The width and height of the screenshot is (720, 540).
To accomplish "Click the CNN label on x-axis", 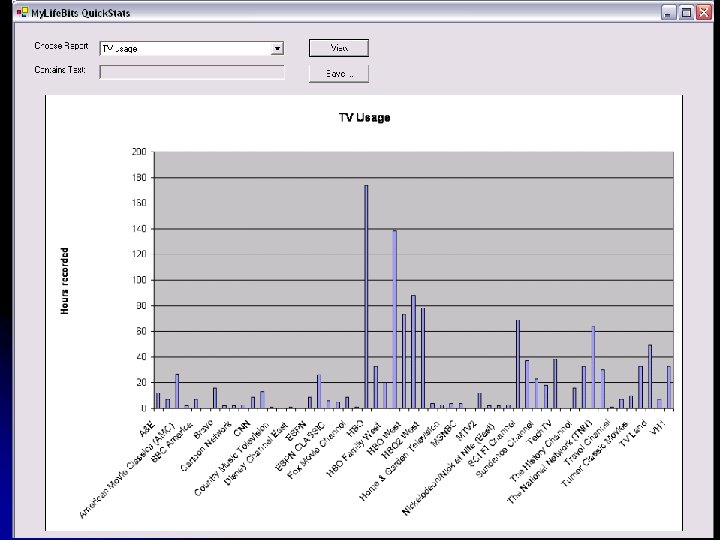I will (242, 428).
